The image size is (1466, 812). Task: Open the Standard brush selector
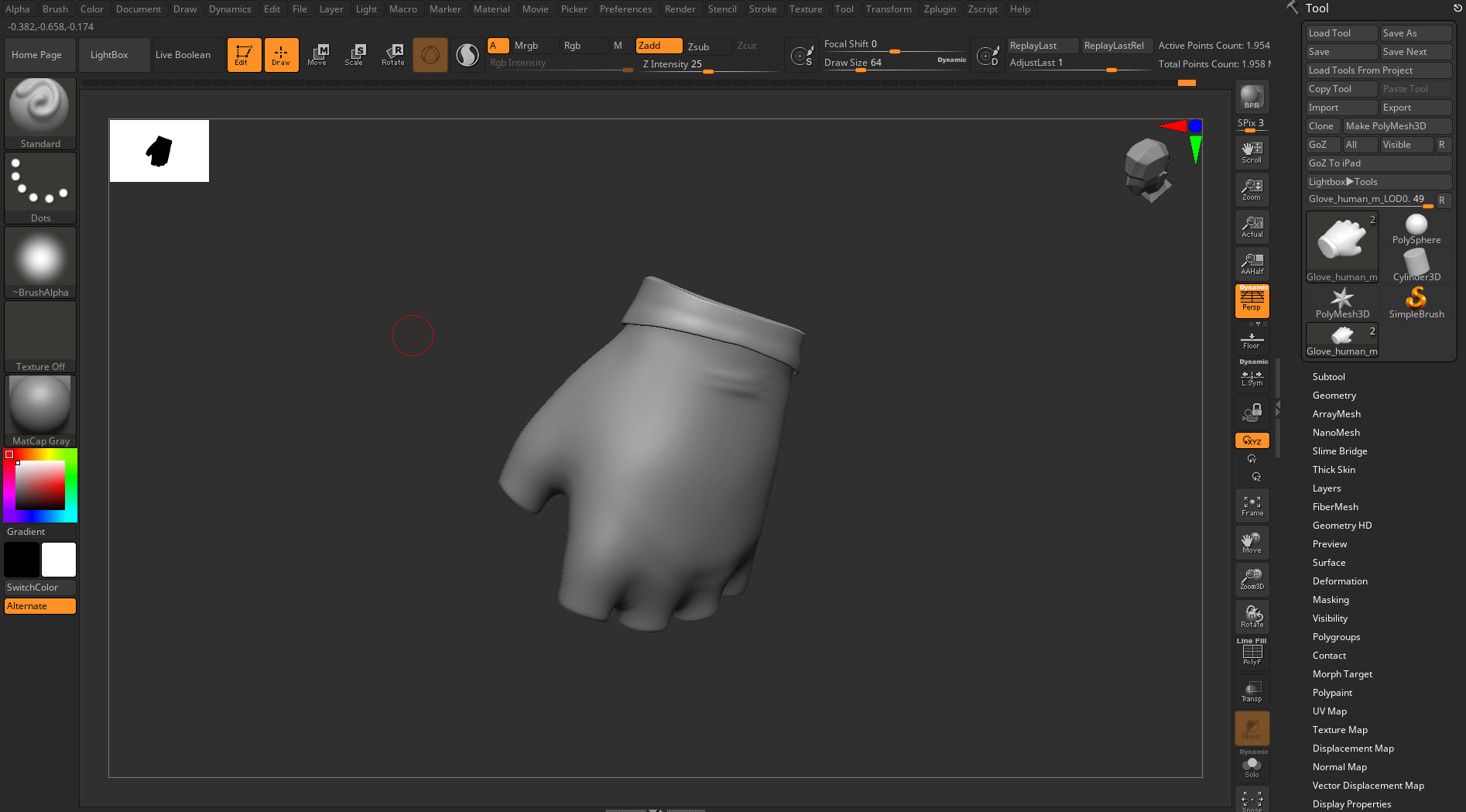coord(40,113)
